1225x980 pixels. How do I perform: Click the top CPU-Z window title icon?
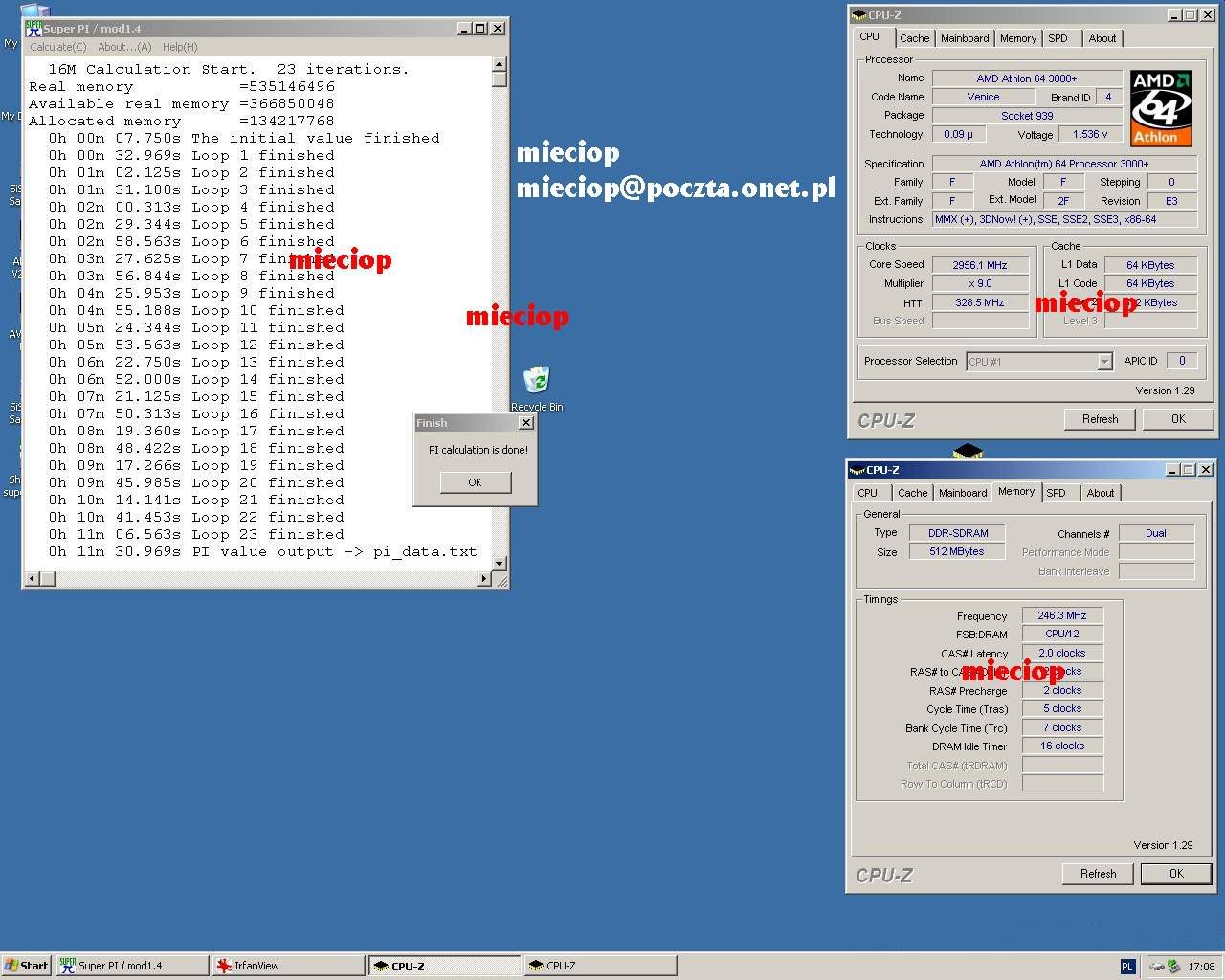point(858,15)
